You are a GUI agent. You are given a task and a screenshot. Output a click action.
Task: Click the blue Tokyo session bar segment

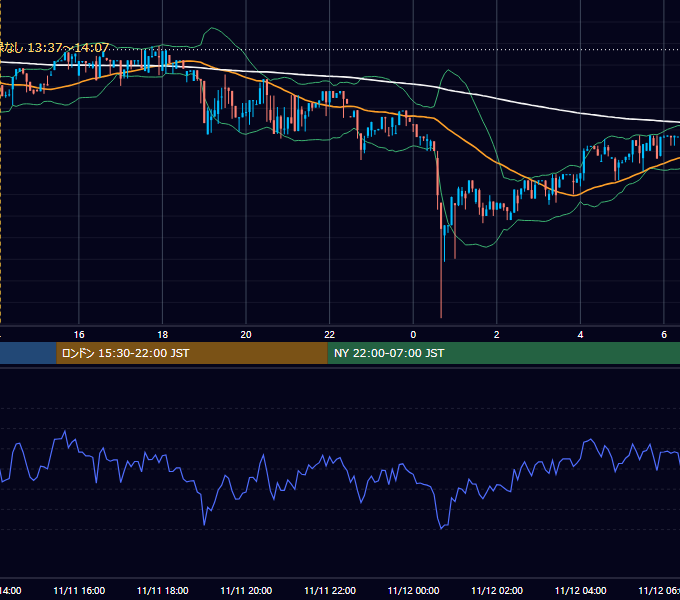click(x=28, y=353)
